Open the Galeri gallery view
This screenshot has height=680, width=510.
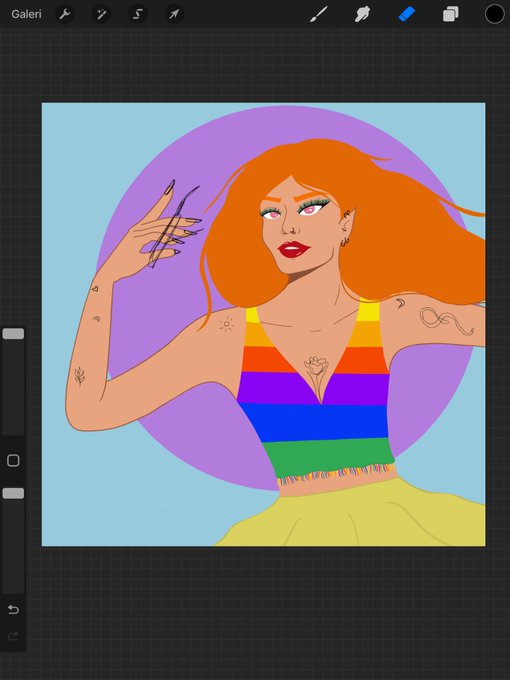[x=26, y=14]
